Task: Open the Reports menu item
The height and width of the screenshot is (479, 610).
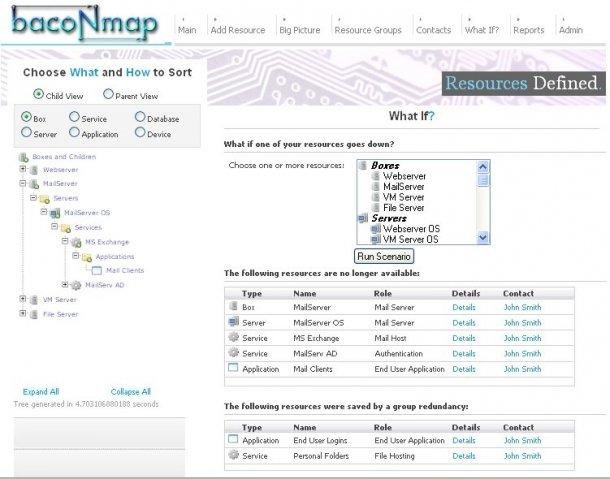Action: [x=529, y=30]
